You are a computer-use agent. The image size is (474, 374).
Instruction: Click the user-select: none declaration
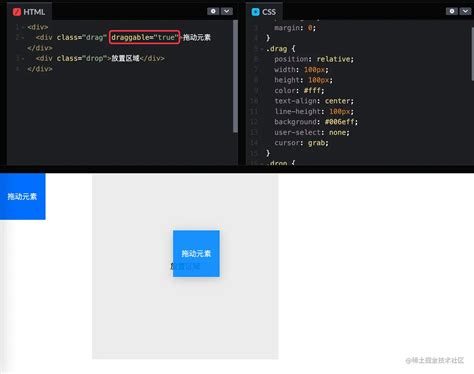[312, 132]
